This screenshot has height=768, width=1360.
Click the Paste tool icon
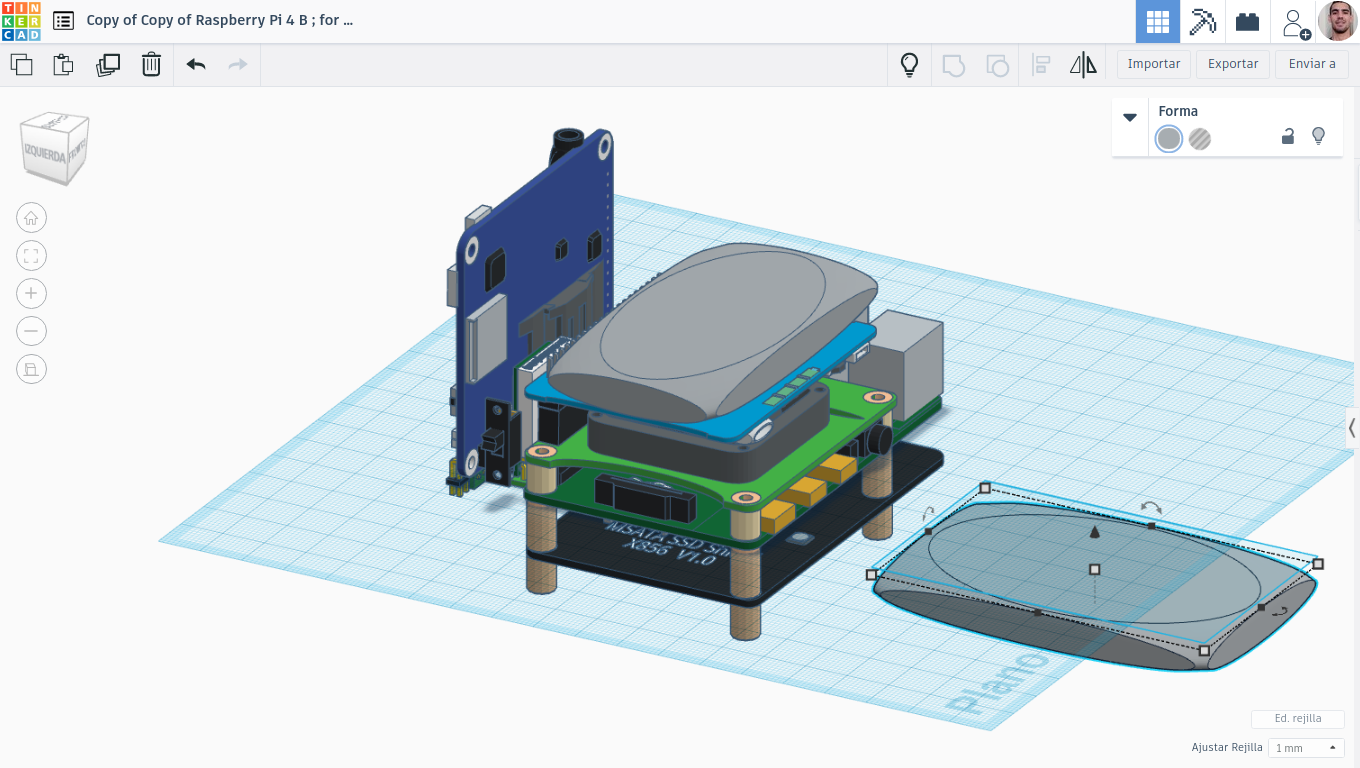click(63, 65)
